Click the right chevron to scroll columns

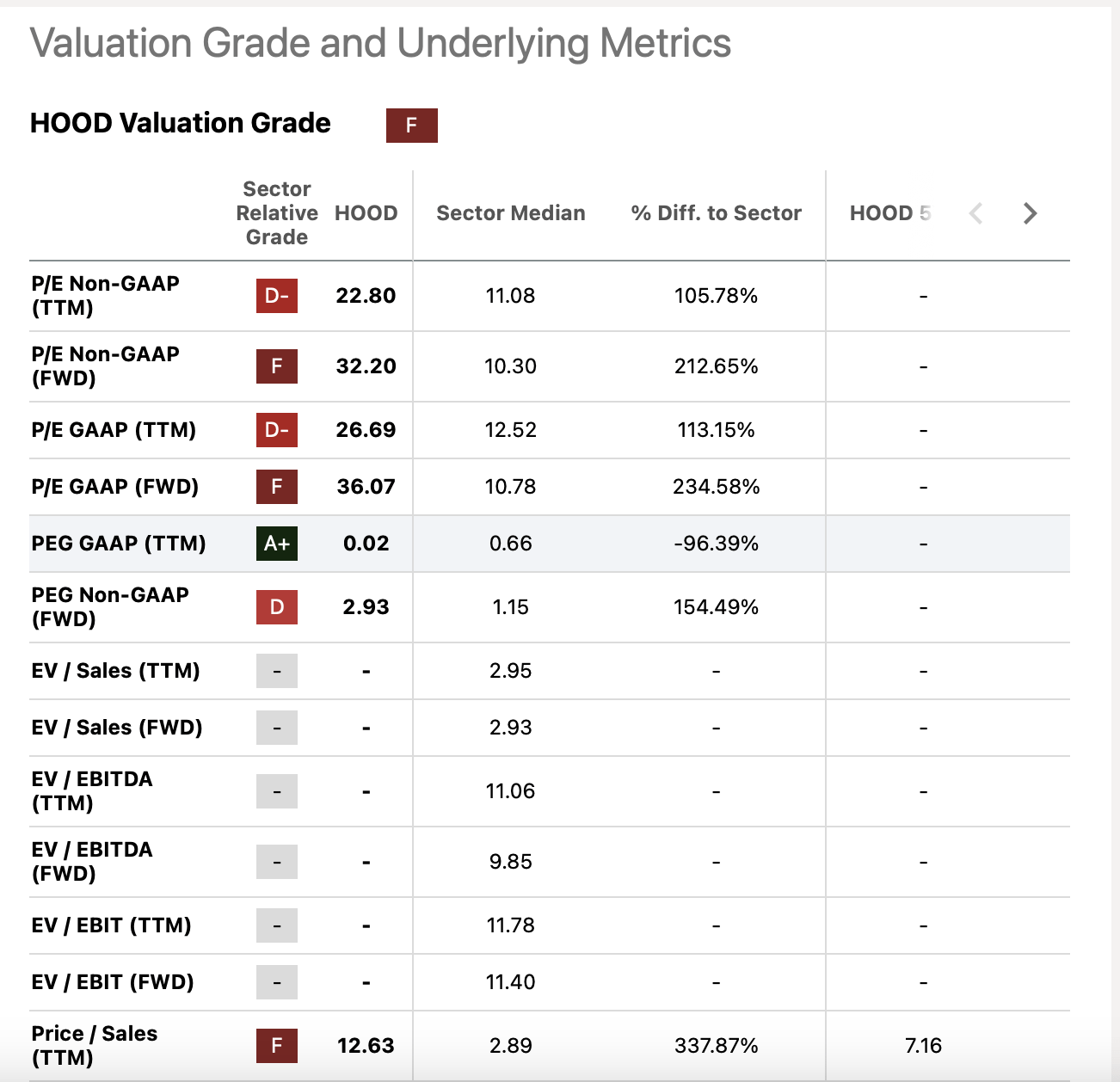pyautogui.click(x=1030, y=213)
